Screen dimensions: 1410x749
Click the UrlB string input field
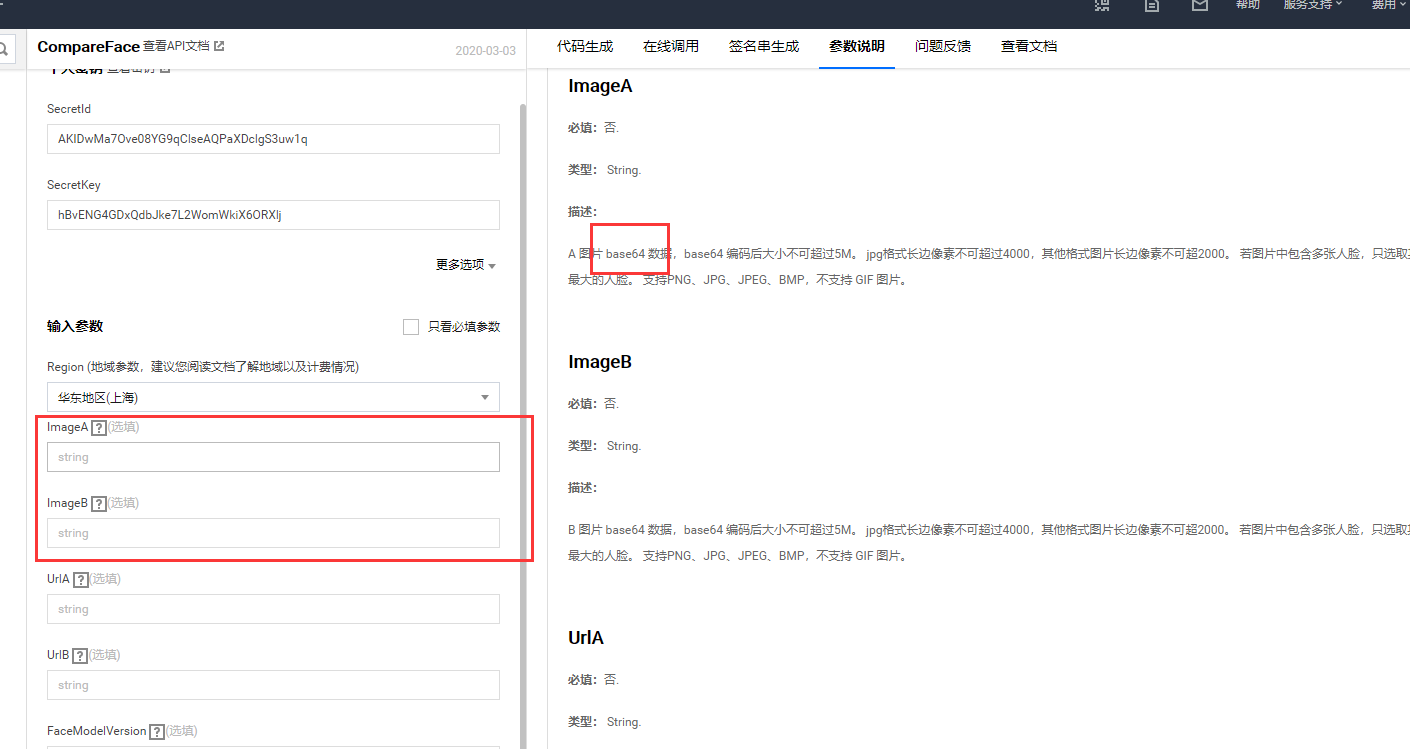tap(273, 685)
